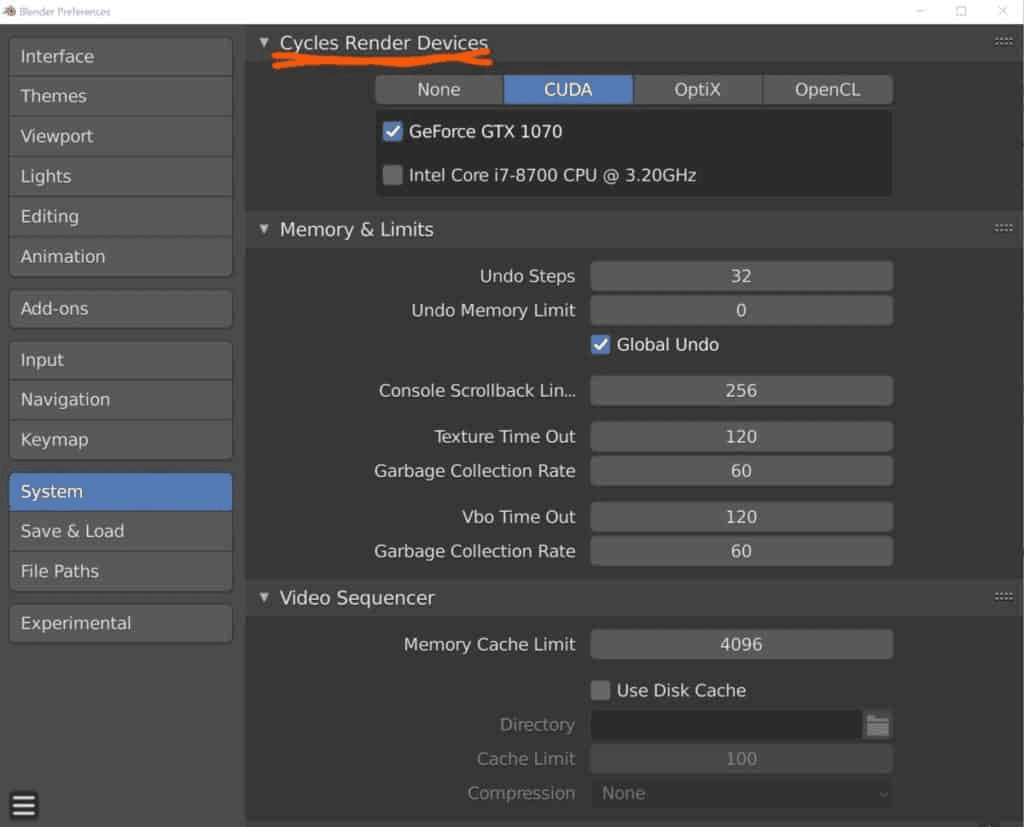Collapse the Cycles Render Devices panel
Image resolution: width=1024 pixels, height=827 pixels.
[x=264, y=42]
